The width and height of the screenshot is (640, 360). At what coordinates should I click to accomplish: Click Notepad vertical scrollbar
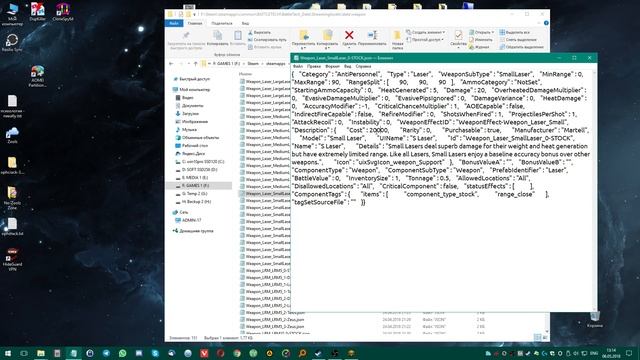[594, 190]
